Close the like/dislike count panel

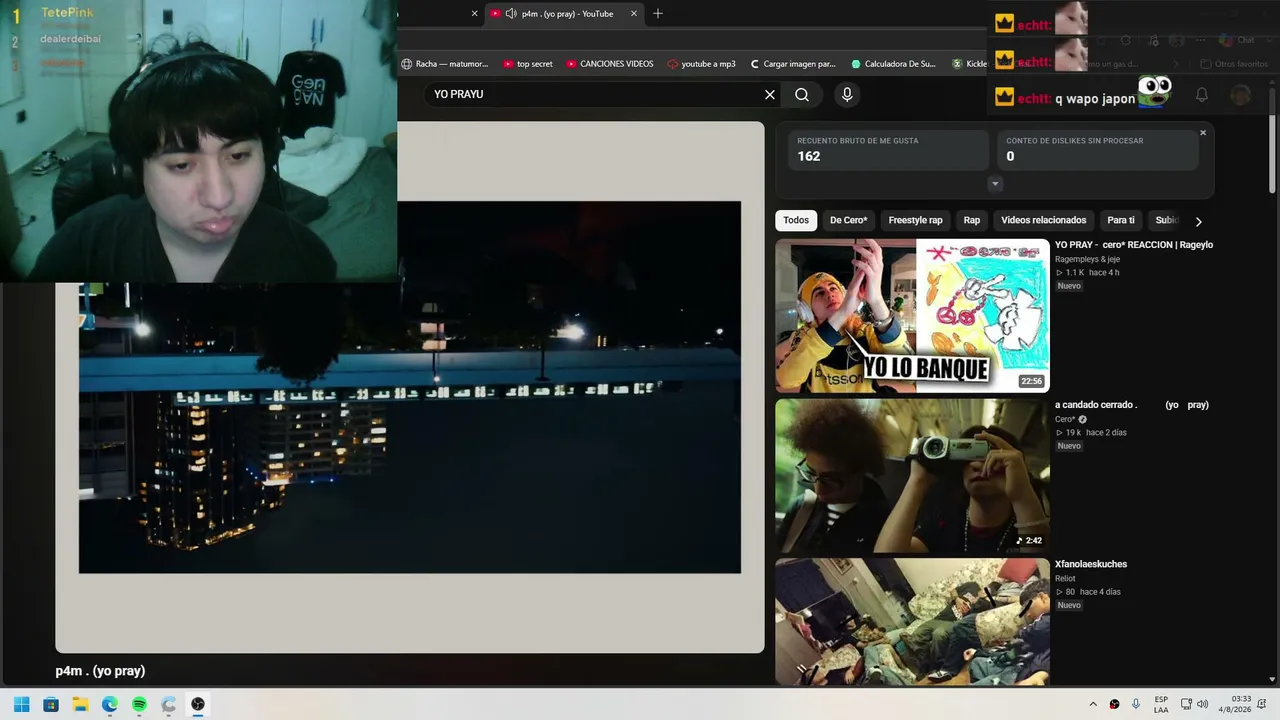click(1203, 133)
